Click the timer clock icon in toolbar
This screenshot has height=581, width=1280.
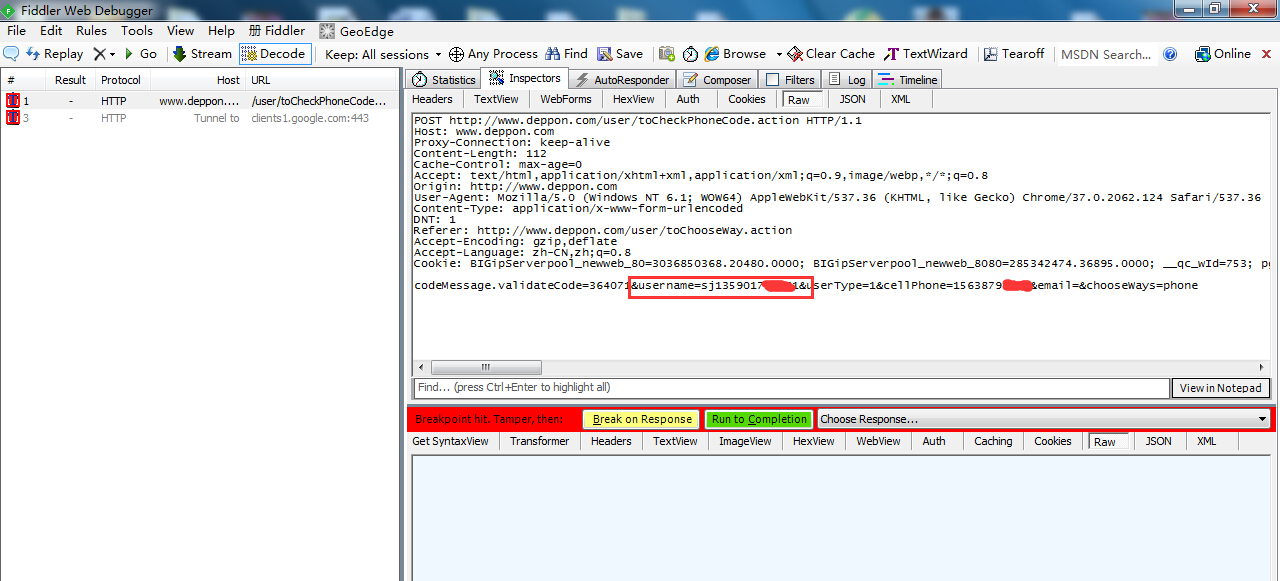690,54
